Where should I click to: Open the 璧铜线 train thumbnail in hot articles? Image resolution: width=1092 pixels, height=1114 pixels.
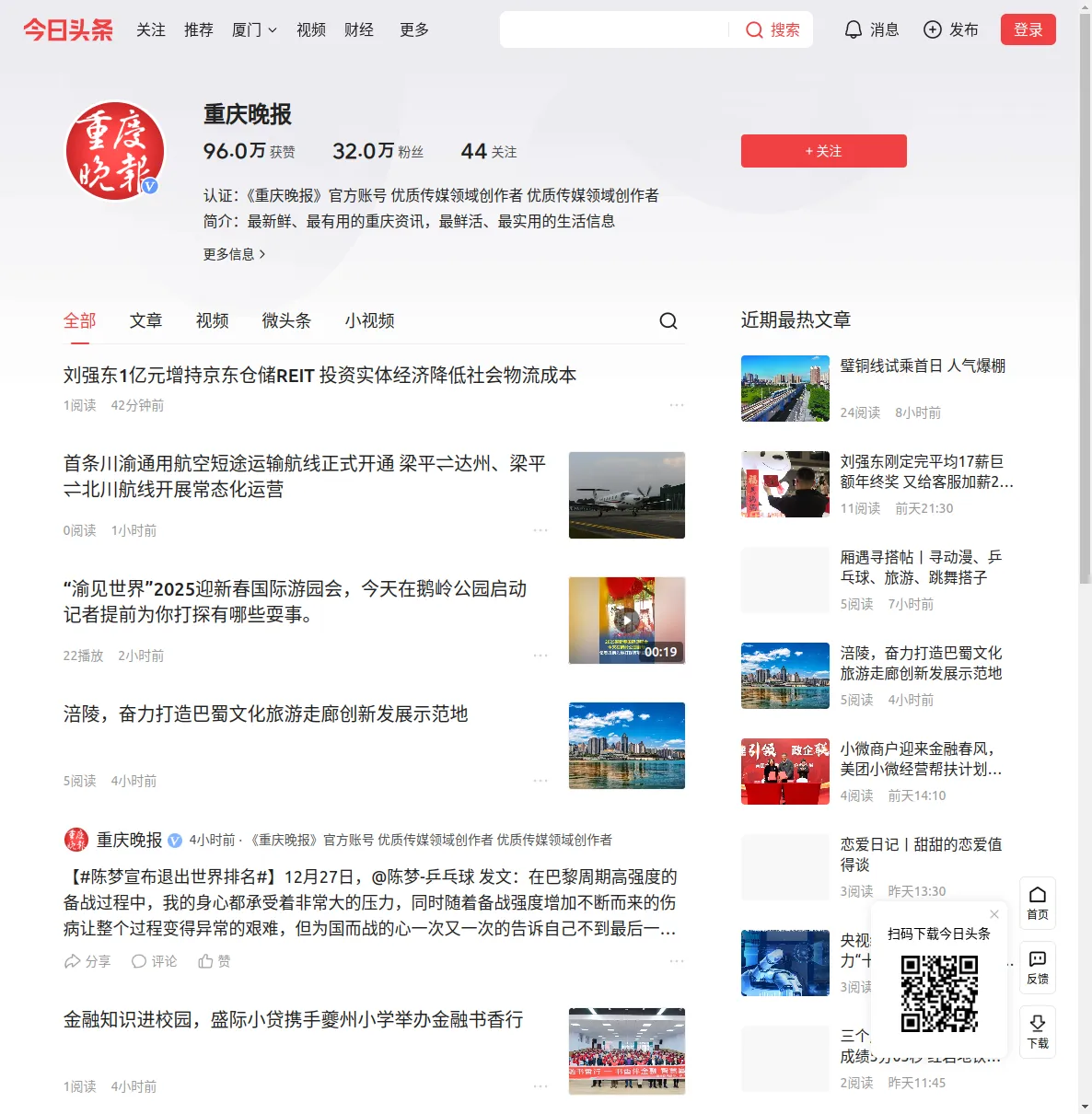785,389
